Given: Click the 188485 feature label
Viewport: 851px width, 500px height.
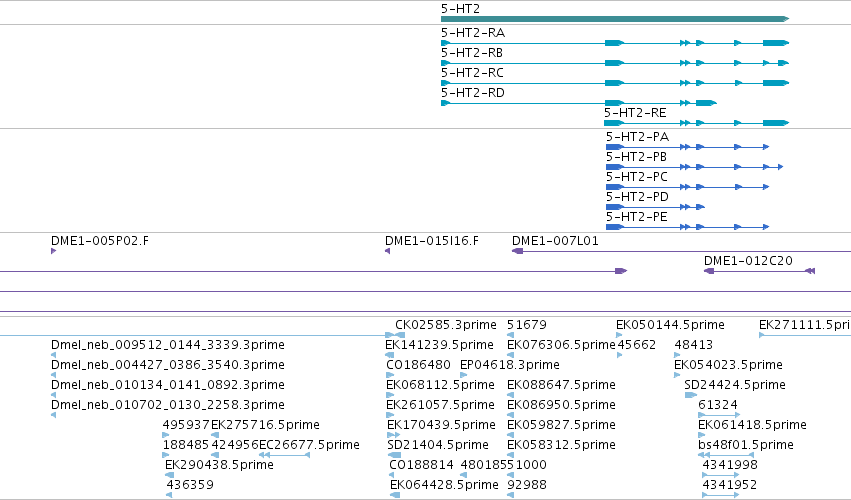Looking at the screenshot, I should [x=186, y=446].
